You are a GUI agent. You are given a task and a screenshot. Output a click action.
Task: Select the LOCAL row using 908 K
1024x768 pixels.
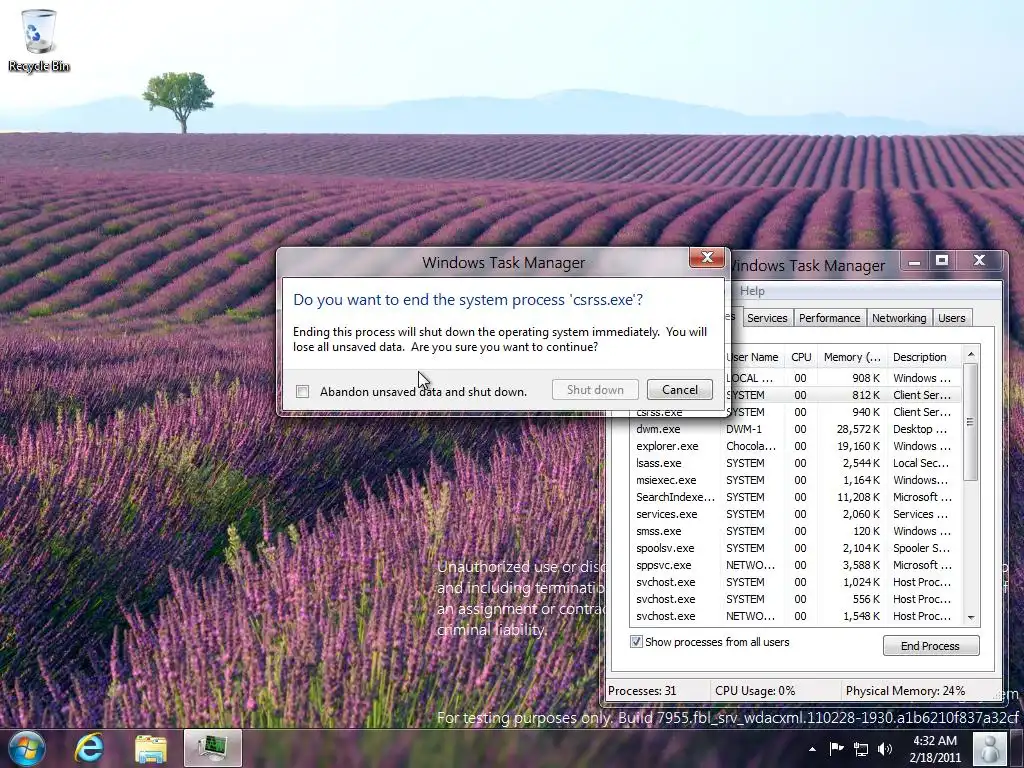coord(845,378)
